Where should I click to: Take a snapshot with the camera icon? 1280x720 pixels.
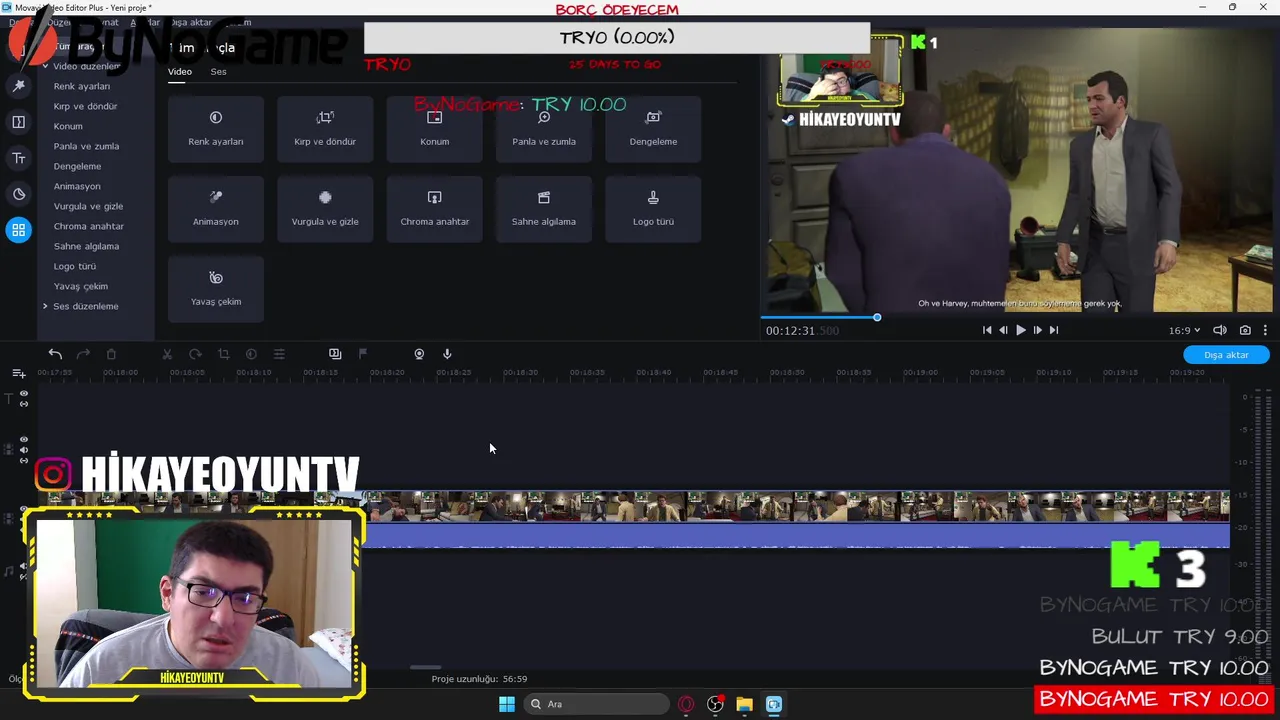coord(1245,330)
